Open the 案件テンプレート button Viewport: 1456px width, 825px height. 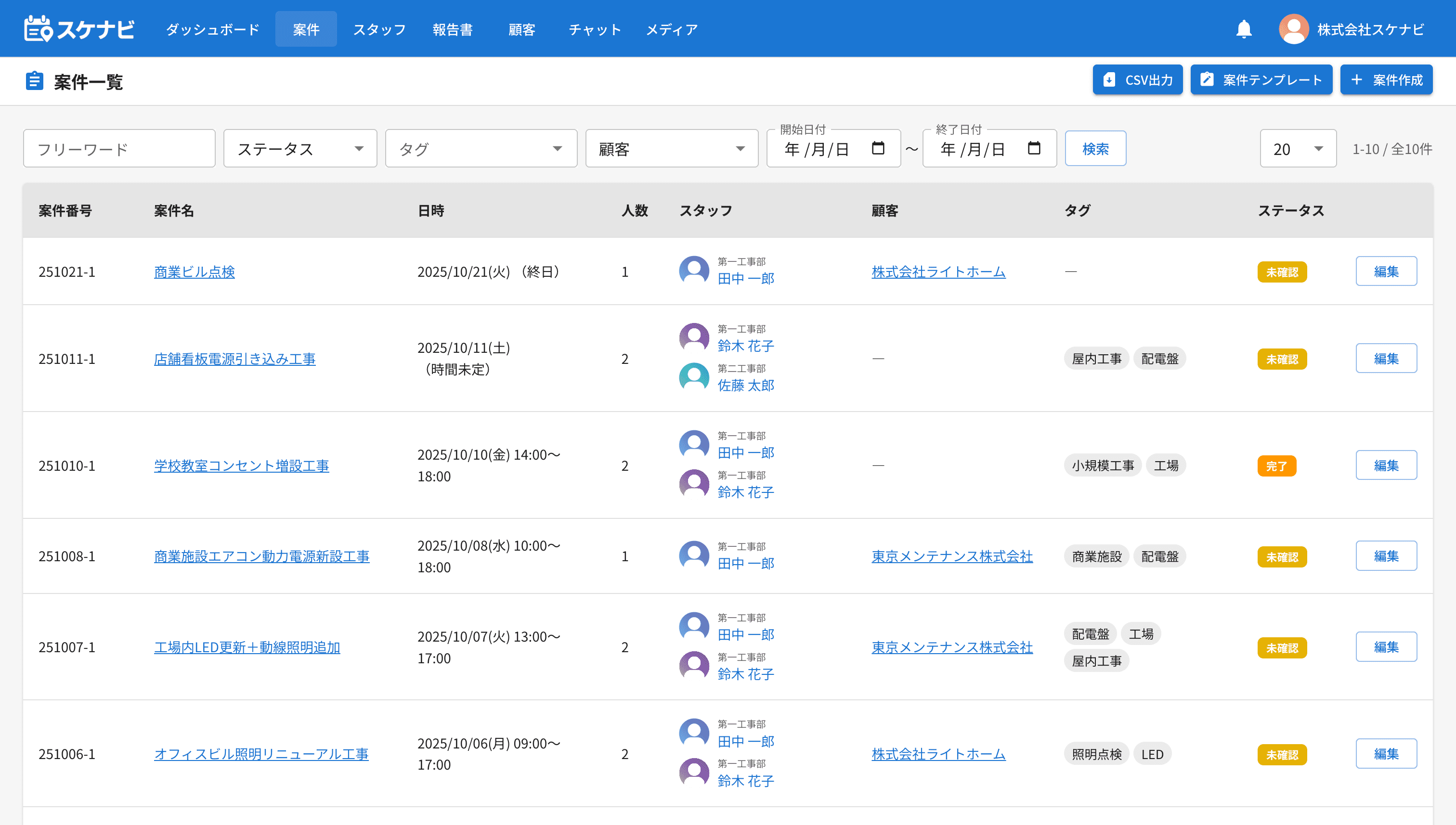coord(1261,80)
